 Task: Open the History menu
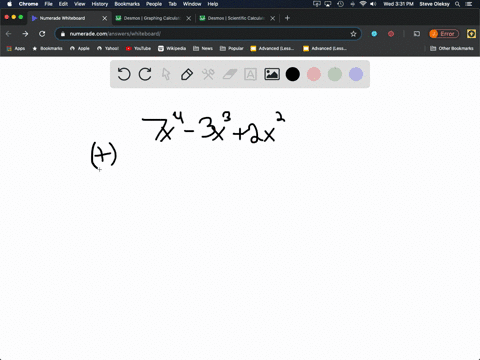(x=100, y=4)
